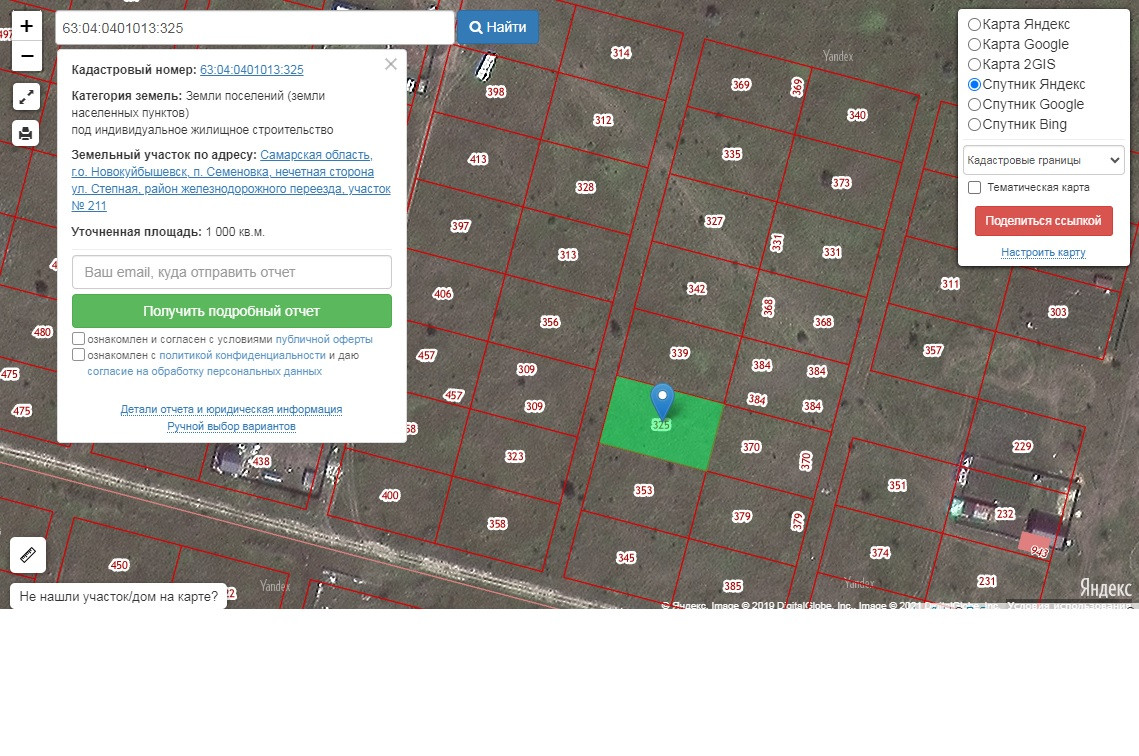Open Кадастровые границы dropdown
Viewport: 1139px width, 756px height.
pos(1044,160)
